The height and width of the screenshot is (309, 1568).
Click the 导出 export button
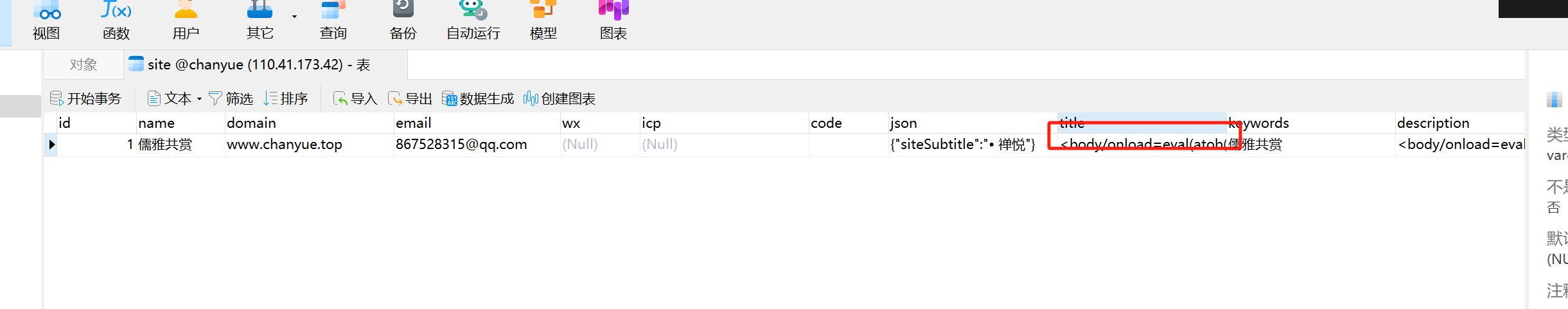(410, 99)
